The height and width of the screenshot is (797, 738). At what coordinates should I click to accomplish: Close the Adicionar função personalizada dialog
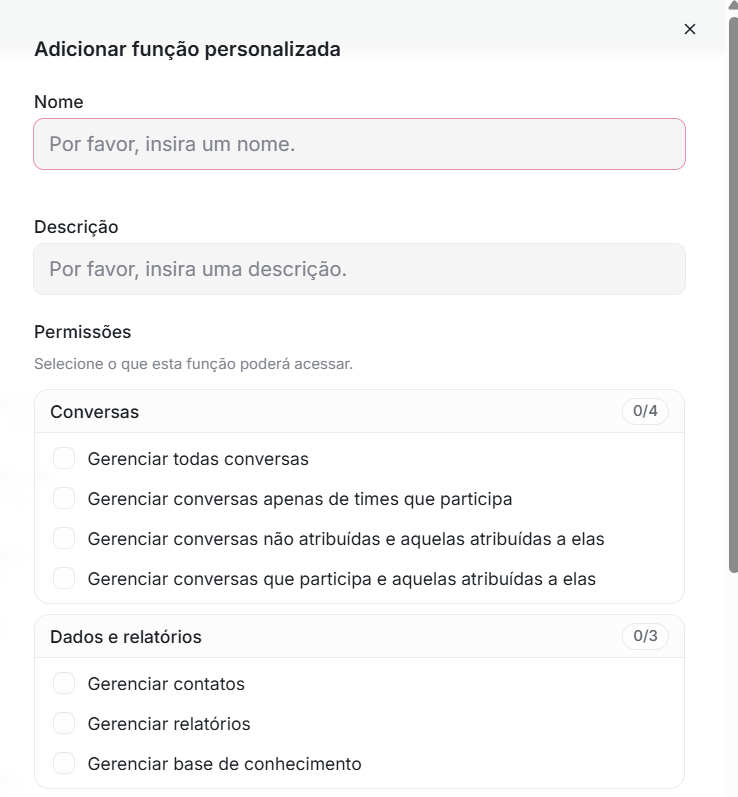[x=690, y=29]
